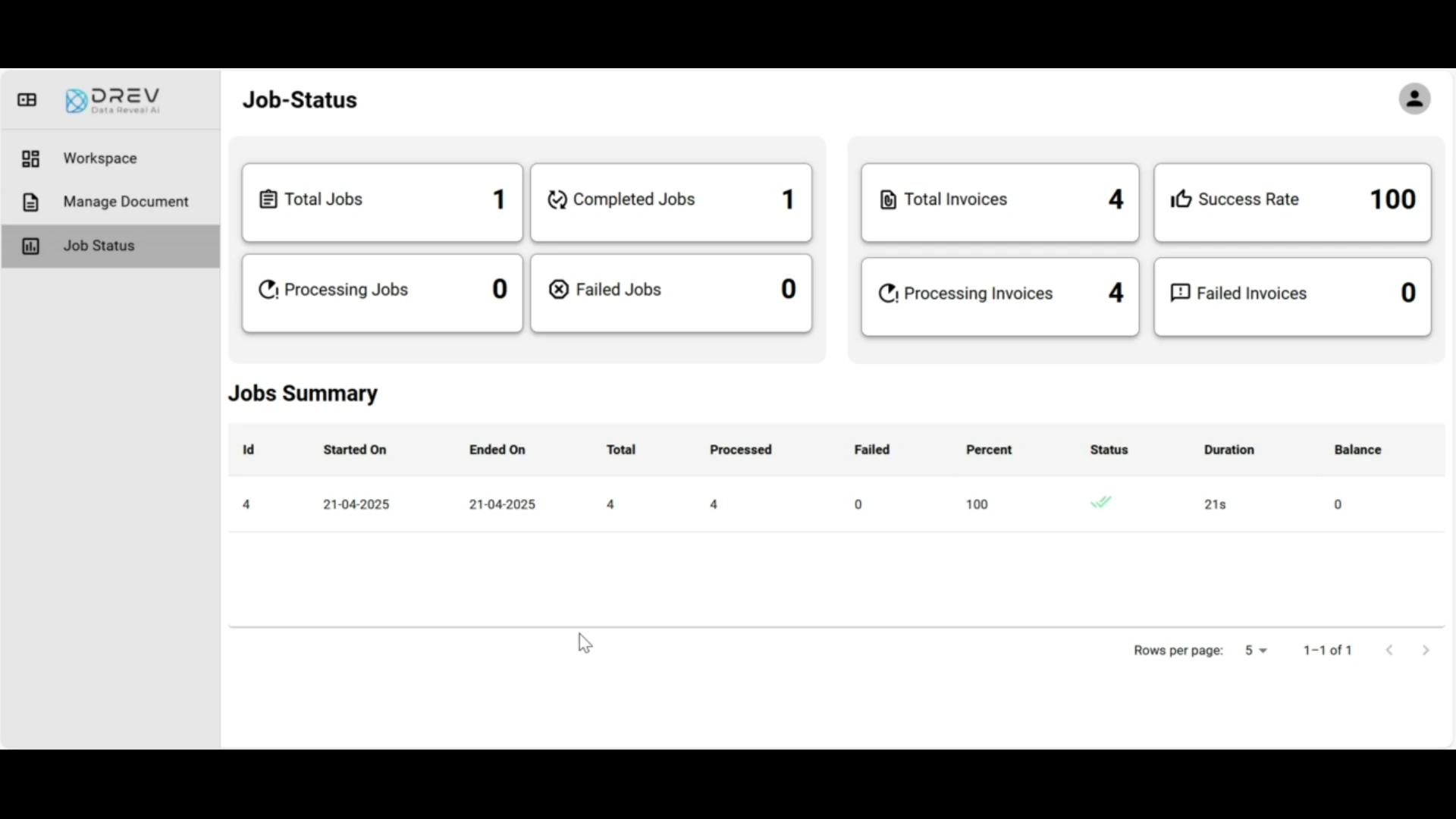Click the Job Status chart icon
This screenshot has height=819, width=1456.
[30, 246]
